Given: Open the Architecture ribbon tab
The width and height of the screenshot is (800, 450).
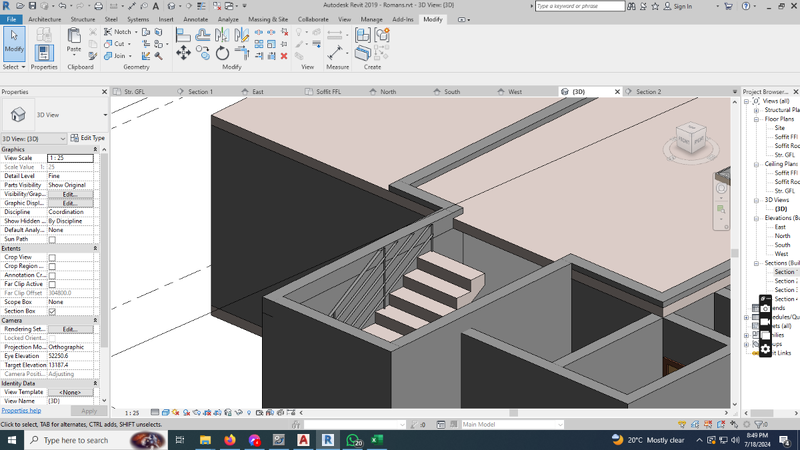Looking at the screenshot, I should [44, 19].
